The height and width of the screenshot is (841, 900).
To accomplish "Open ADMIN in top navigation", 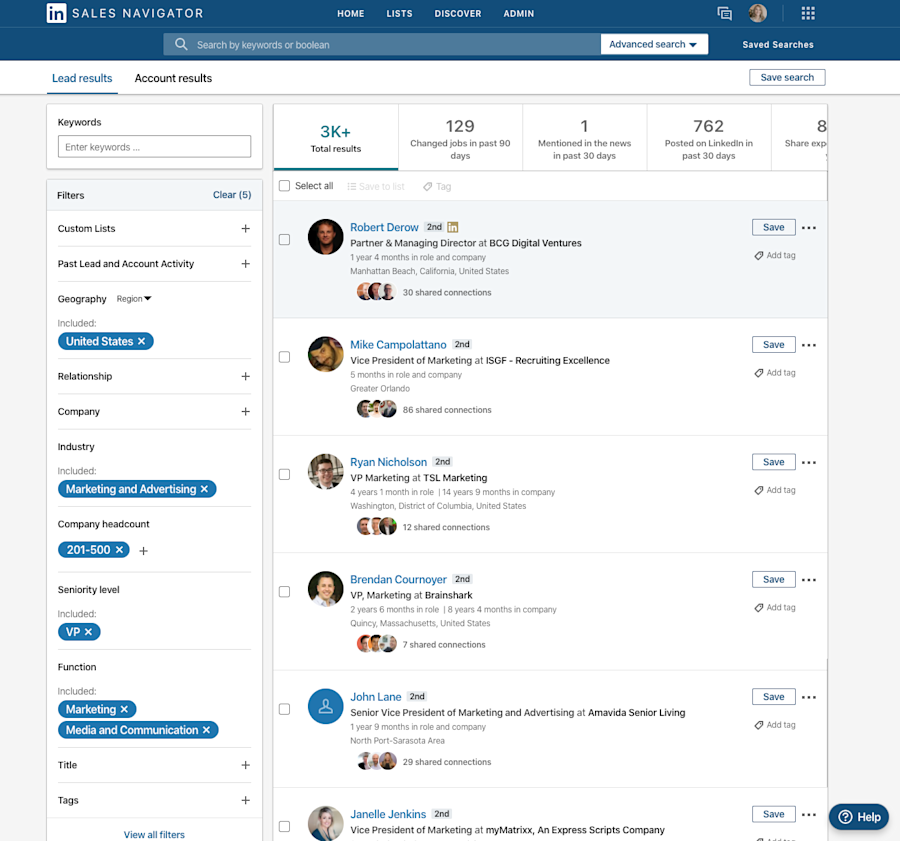I will (x=519, y=13).
